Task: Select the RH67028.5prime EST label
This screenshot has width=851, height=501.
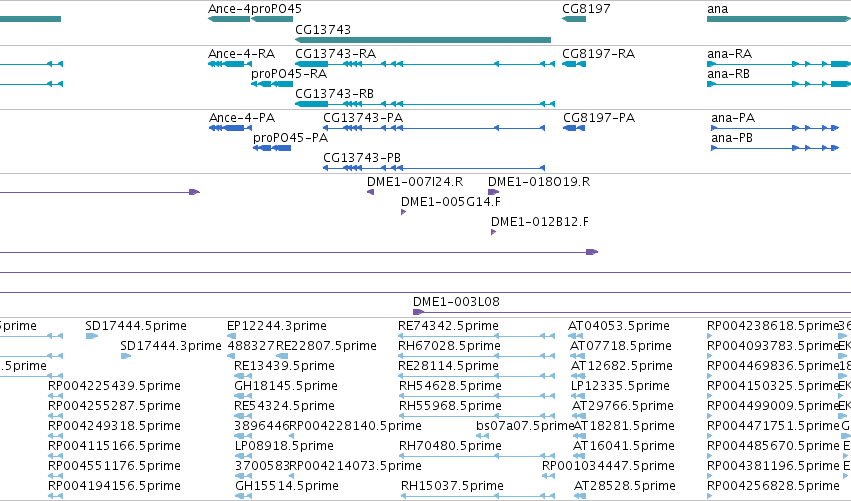Action: (449, 346)
